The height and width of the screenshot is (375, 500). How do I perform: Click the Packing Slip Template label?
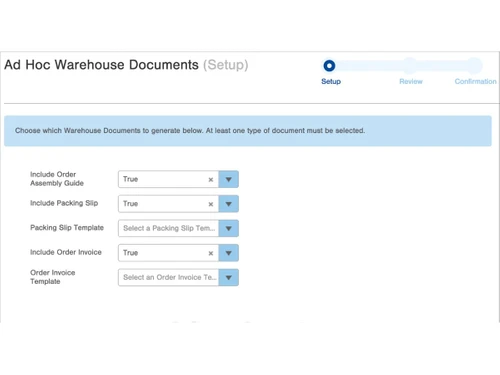point(67,228)
